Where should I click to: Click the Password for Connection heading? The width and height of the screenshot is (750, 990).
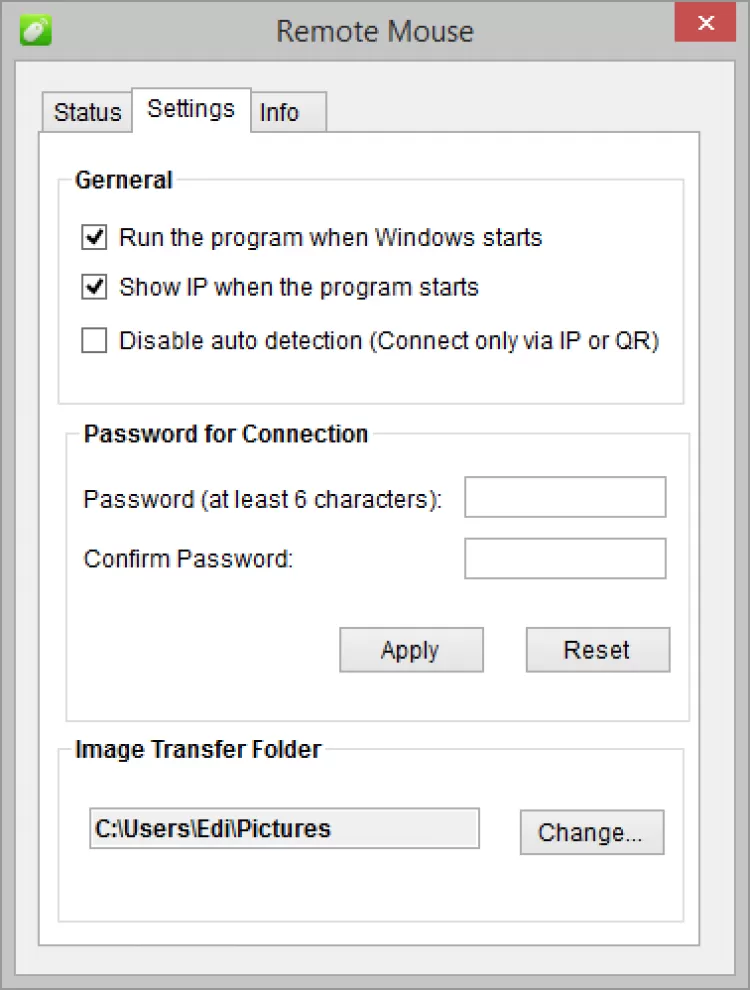pyautogui.click(x=226, y=434)
